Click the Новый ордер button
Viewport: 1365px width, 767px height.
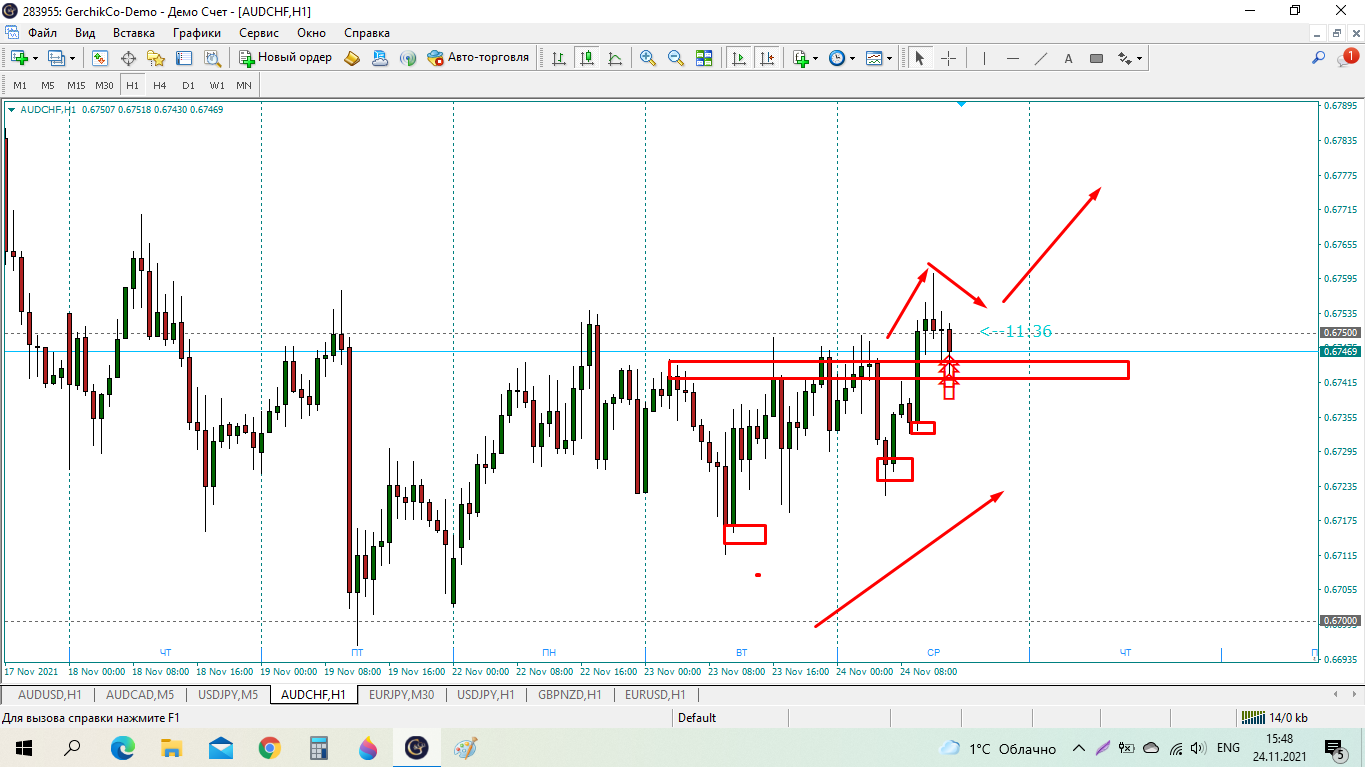coord(285,58)
